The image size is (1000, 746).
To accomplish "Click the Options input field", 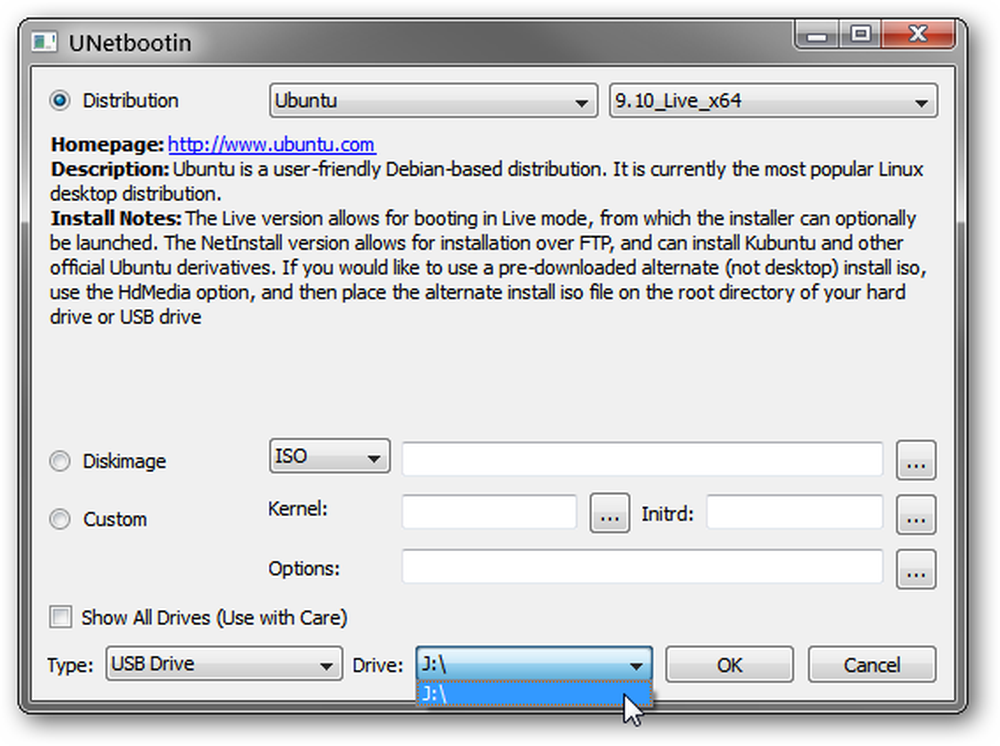I will (642, 567).
